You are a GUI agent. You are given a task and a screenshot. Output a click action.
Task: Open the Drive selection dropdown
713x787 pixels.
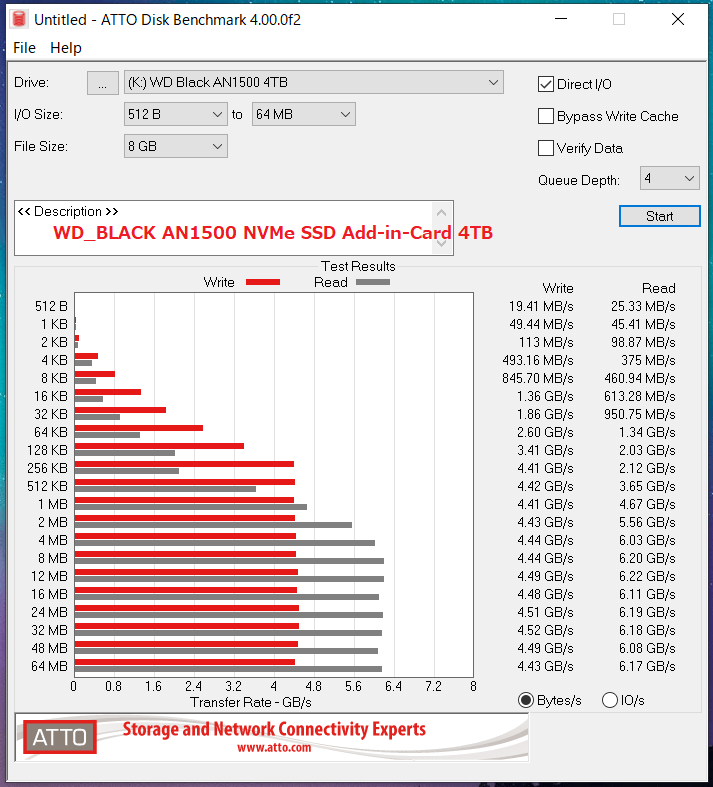tap(314, 82)
